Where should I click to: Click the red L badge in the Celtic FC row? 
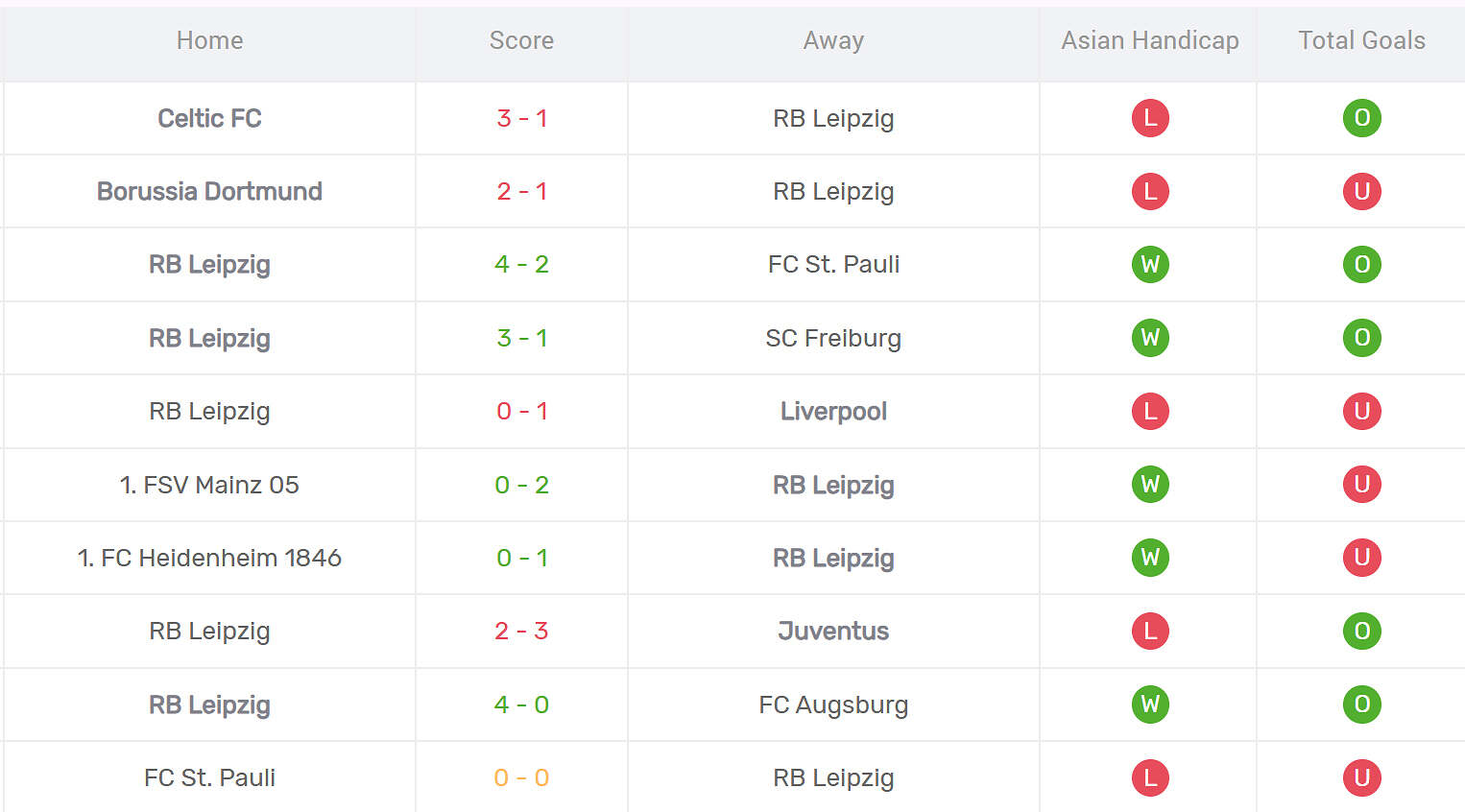[1150, 118]
